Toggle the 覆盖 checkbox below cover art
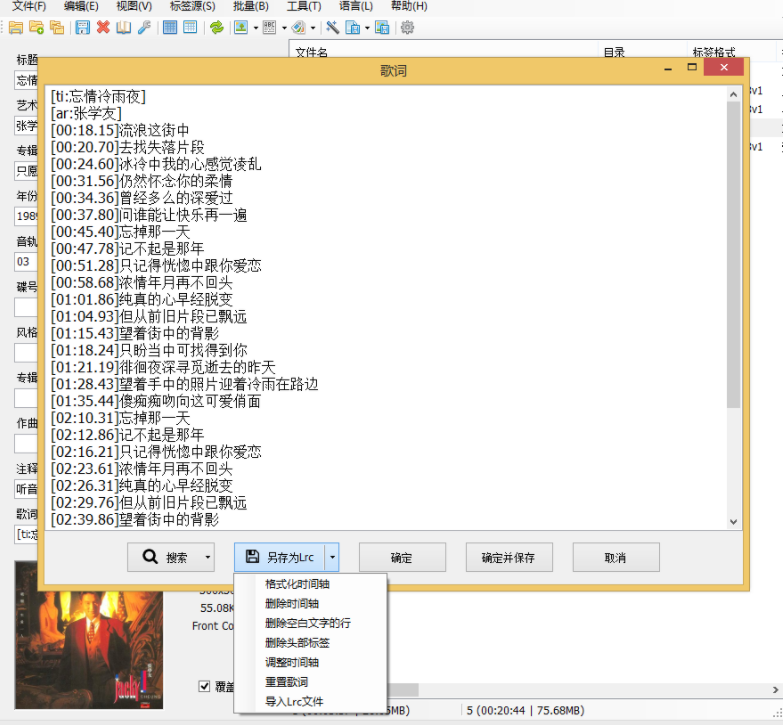The width and height of the screenshot is (783, 725). (x=205, y=686)
